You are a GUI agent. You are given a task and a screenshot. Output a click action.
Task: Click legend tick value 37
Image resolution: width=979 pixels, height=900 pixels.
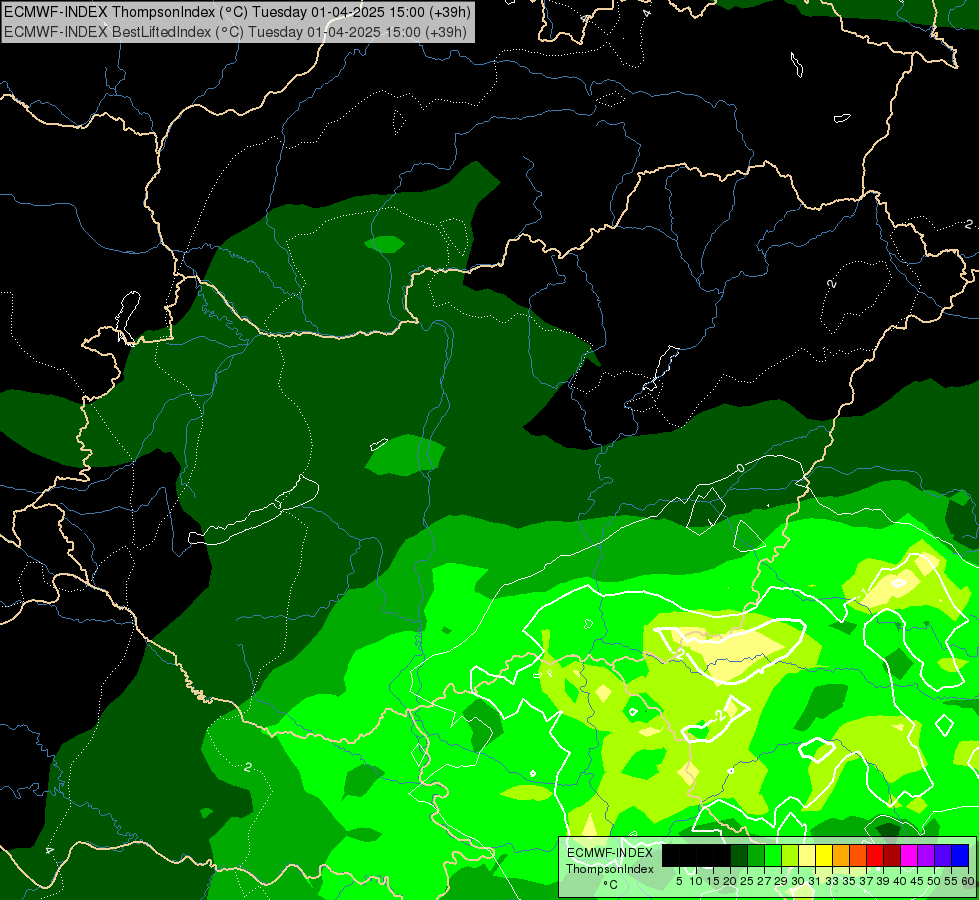[866, 881]
